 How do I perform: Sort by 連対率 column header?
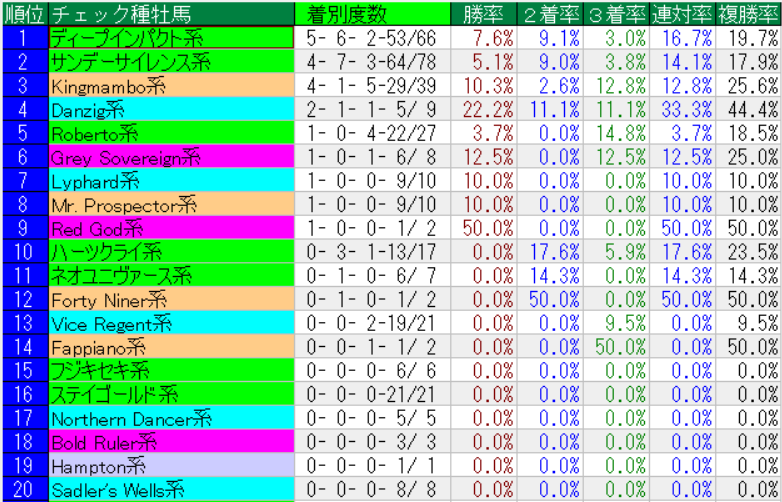(x=682, y=13)
